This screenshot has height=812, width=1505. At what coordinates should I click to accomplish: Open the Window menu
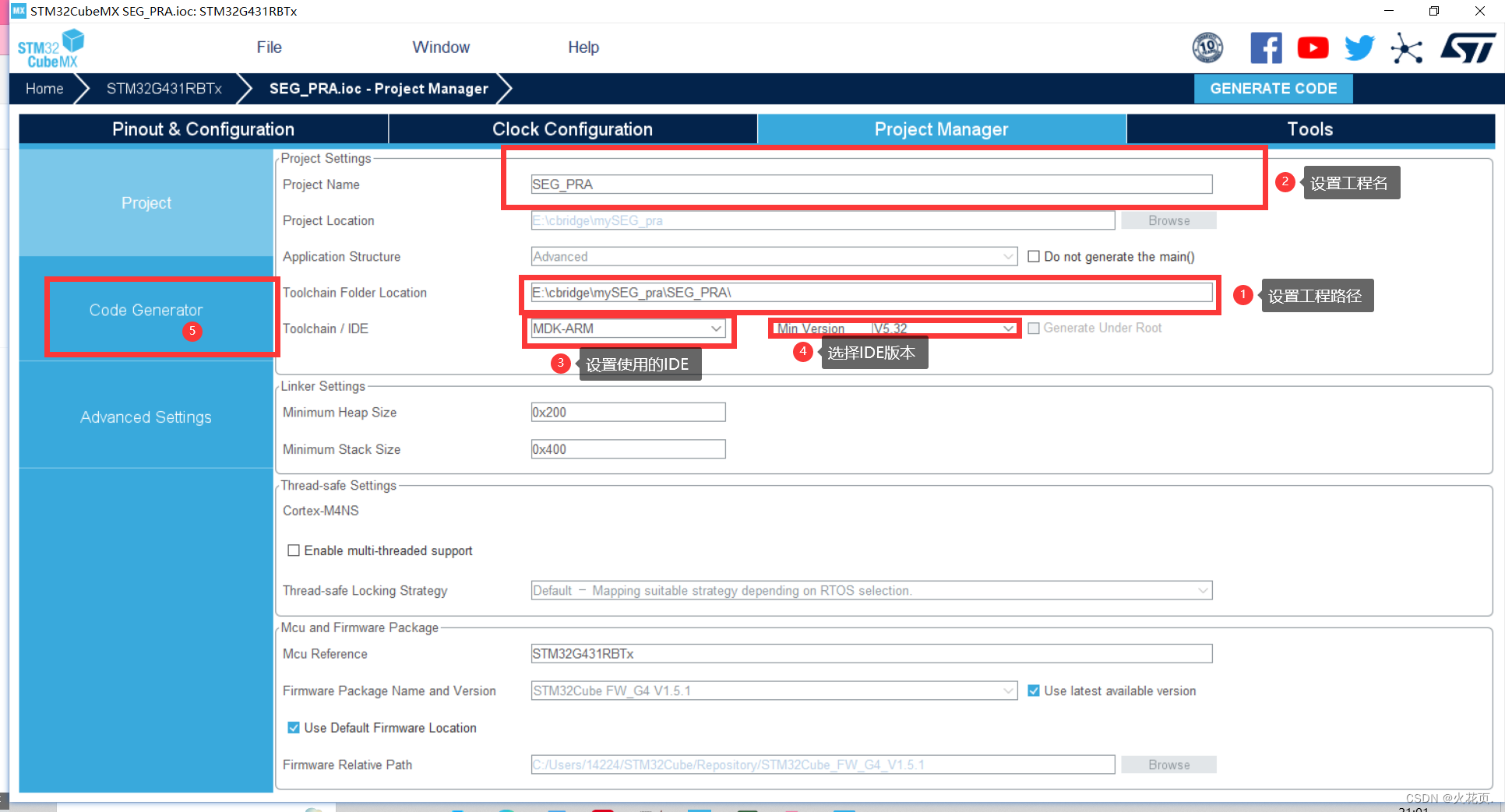click(x=441, y=47)
